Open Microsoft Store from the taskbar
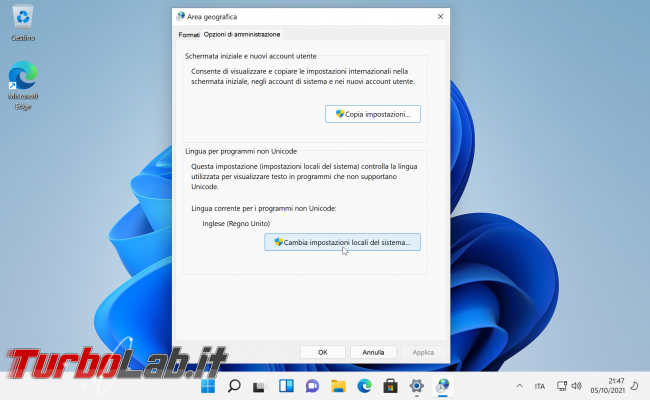650x400 pixels. coord(390,386)
